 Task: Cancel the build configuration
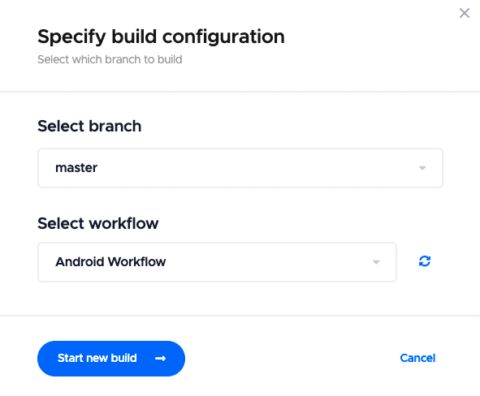pos(418,358)
